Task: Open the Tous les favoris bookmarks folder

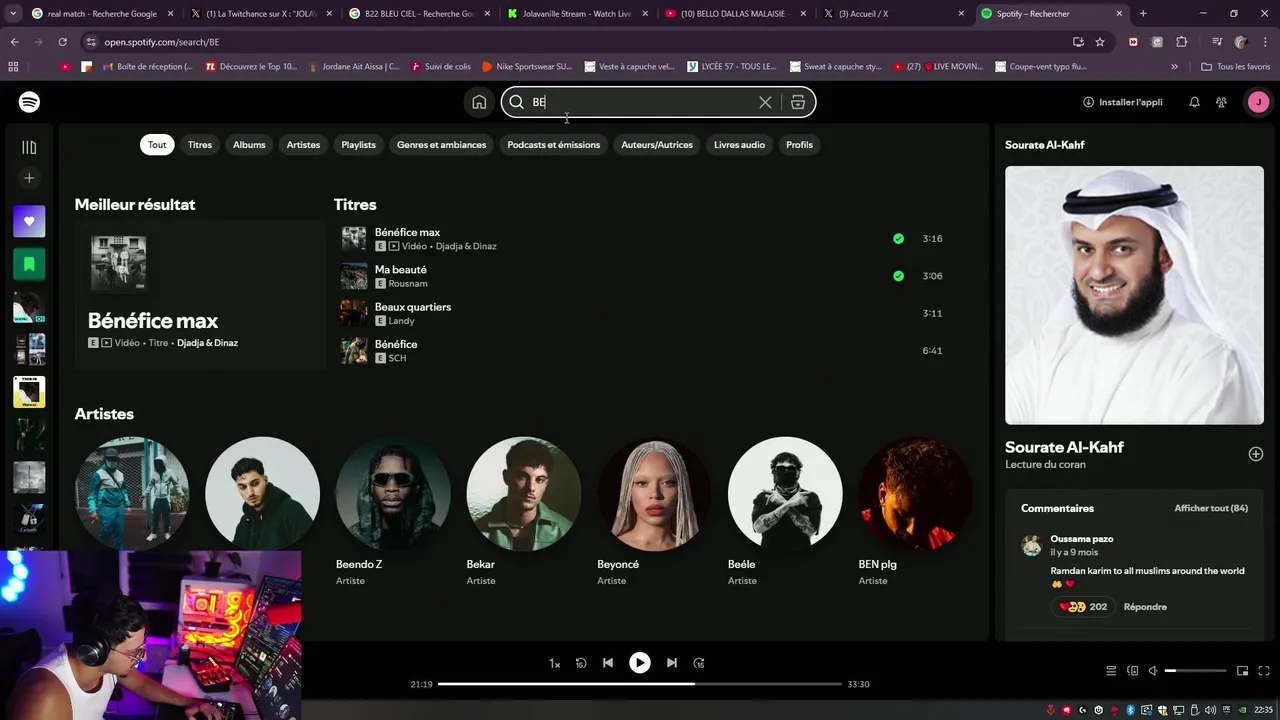Action: 1236,67
